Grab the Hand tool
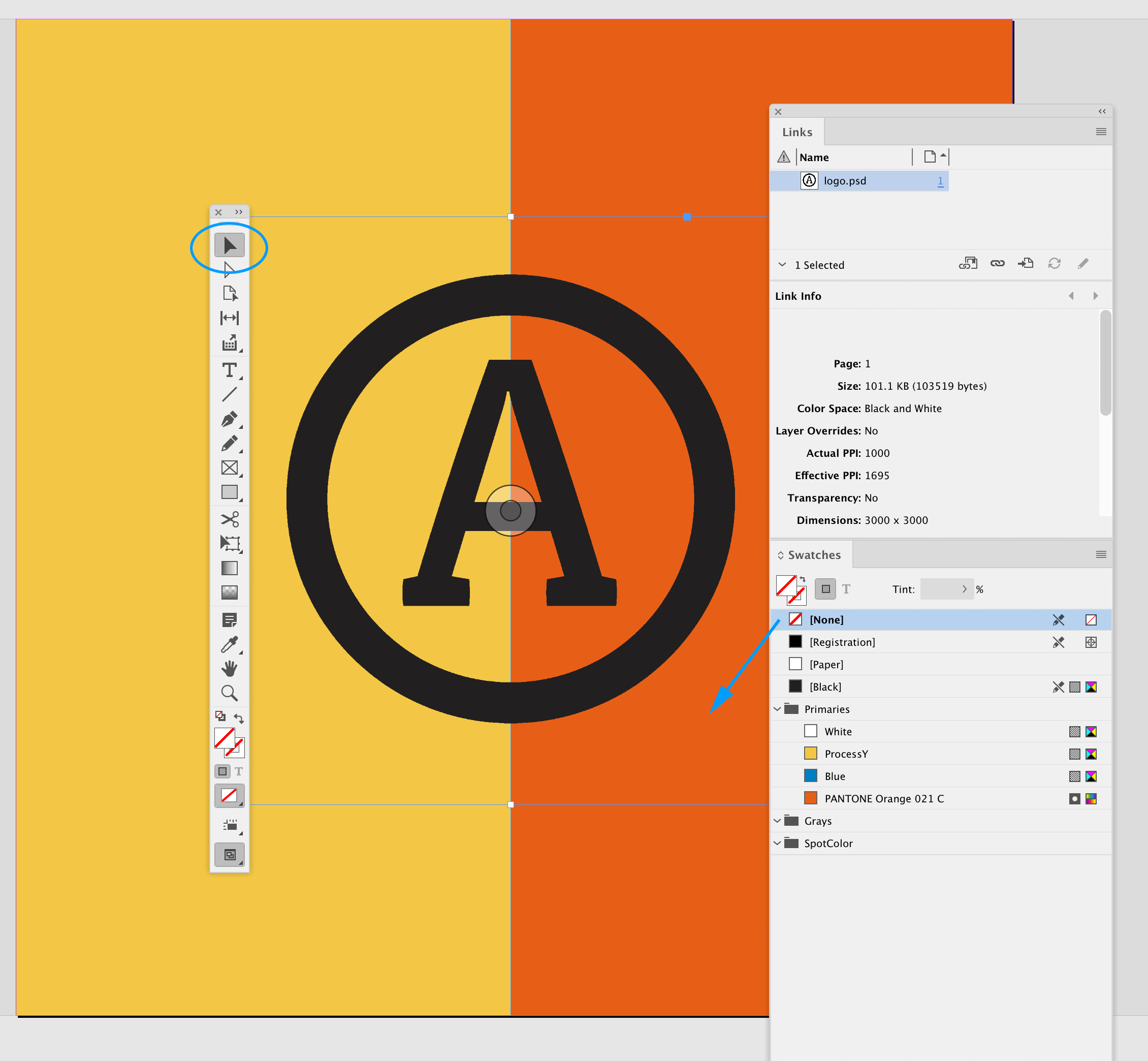This screenshot has height=1061, width=1148. point(230,668)
